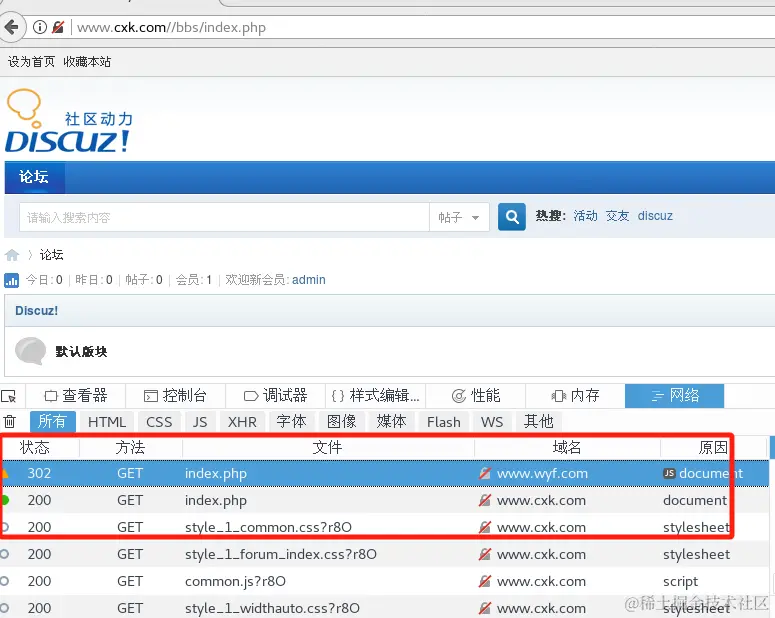
Task: Filter requests by 其他 other
Action: coord(539,422)
